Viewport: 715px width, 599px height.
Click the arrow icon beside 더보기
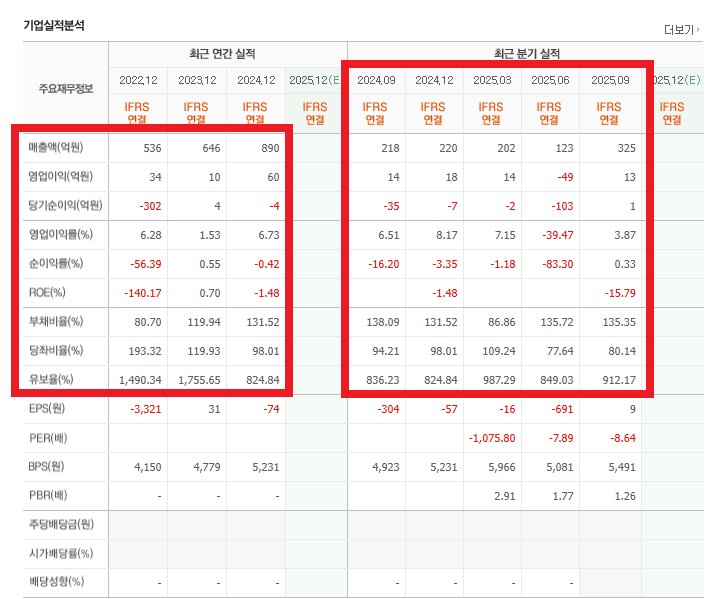point(698,31)
